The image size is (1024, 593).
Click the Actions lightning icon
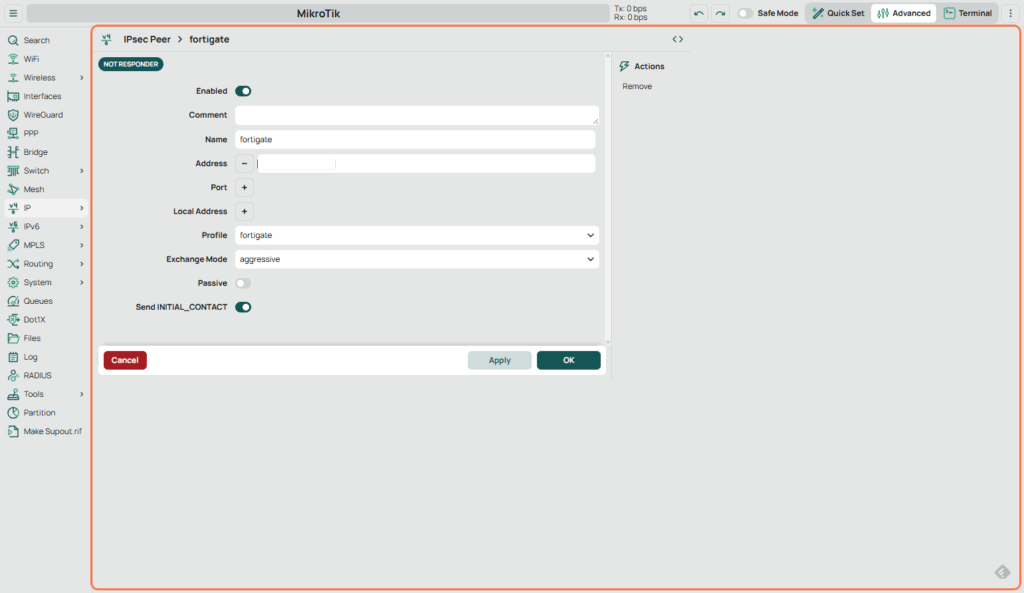[624, 66]
